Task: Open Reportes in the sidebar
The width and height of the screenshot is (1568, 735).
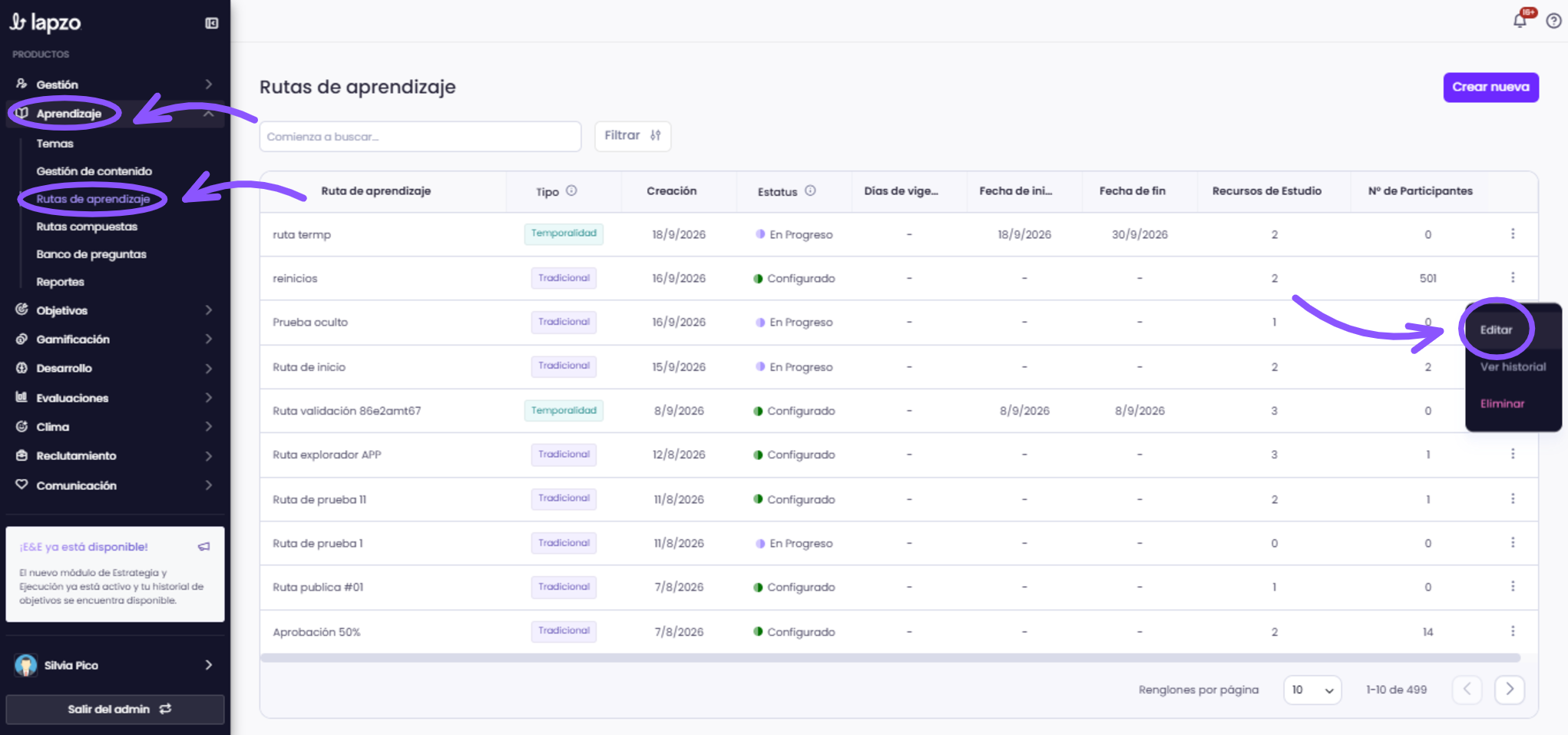Action: click(61, 282)
